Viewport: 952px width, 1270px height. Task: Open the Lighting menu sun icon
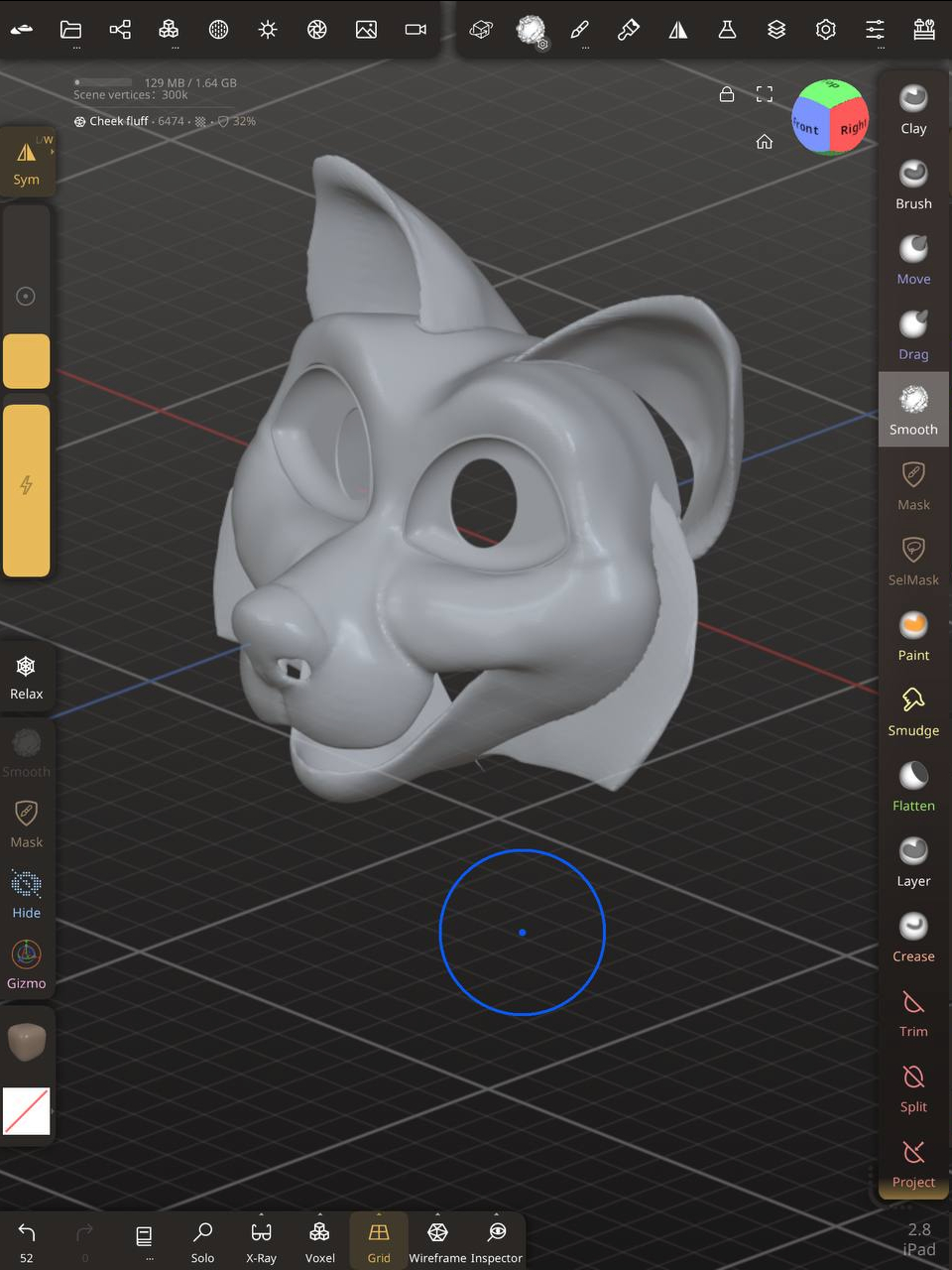(x=268, y=30)
